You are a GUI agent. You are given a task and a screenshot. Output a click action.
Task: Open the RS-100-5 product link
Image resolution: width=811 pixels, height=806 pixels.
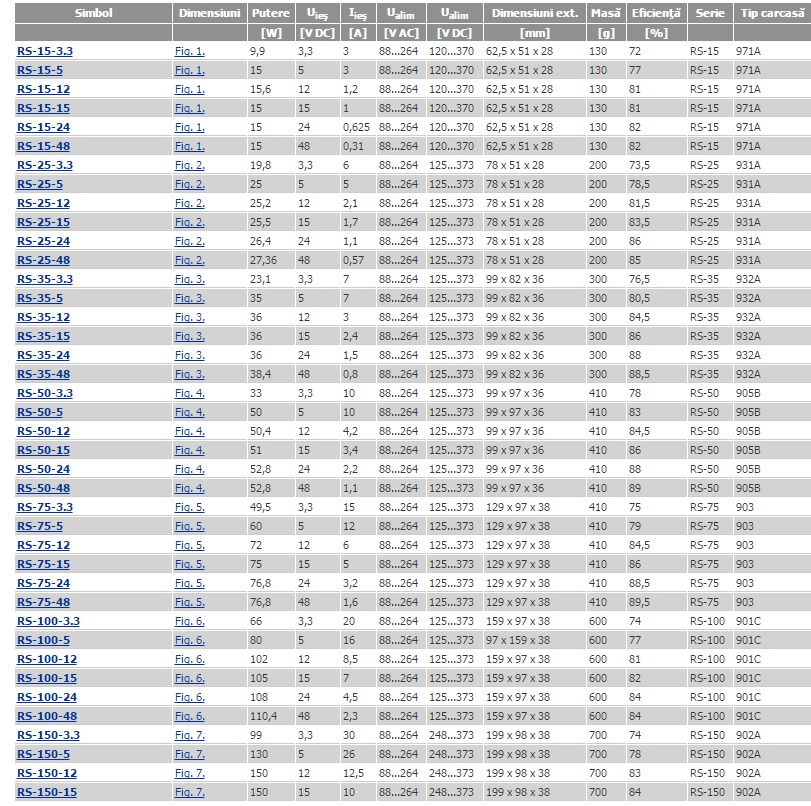point(43,640)
